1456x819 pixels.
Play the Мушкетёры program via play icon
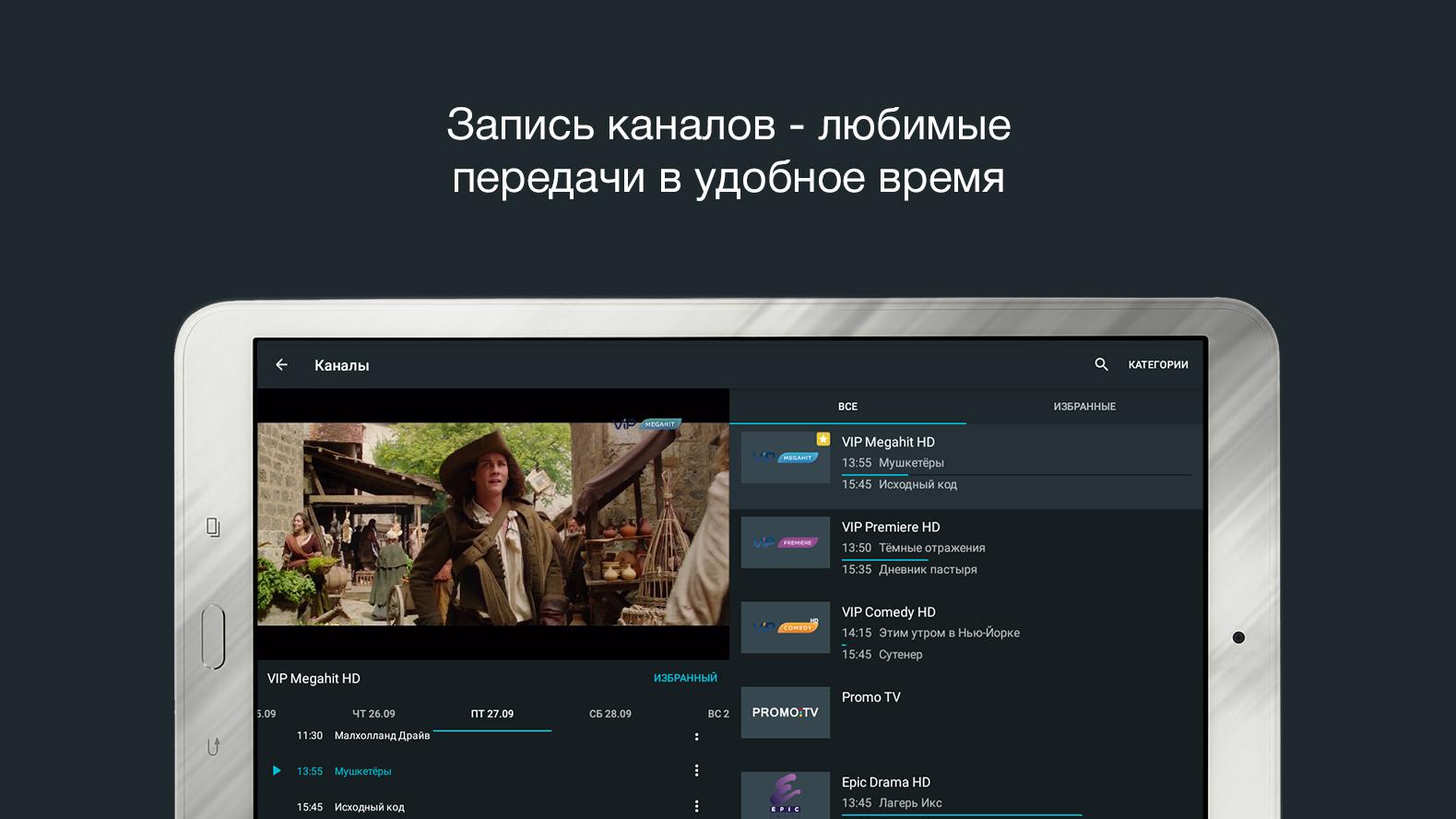[x=276, y=771]
